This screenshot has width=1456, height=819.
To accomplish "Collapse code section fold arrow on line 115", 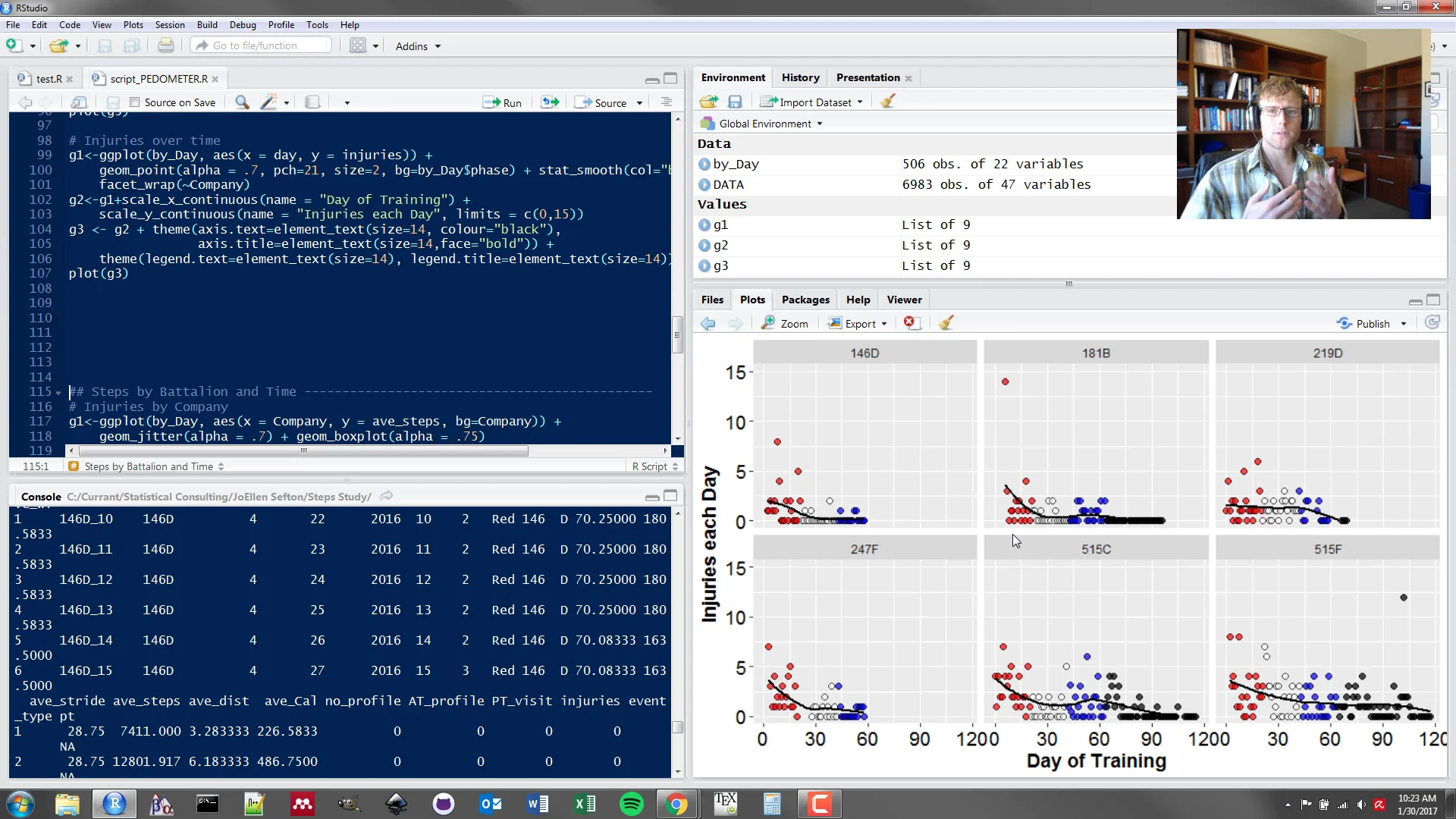I will [58, 393].
